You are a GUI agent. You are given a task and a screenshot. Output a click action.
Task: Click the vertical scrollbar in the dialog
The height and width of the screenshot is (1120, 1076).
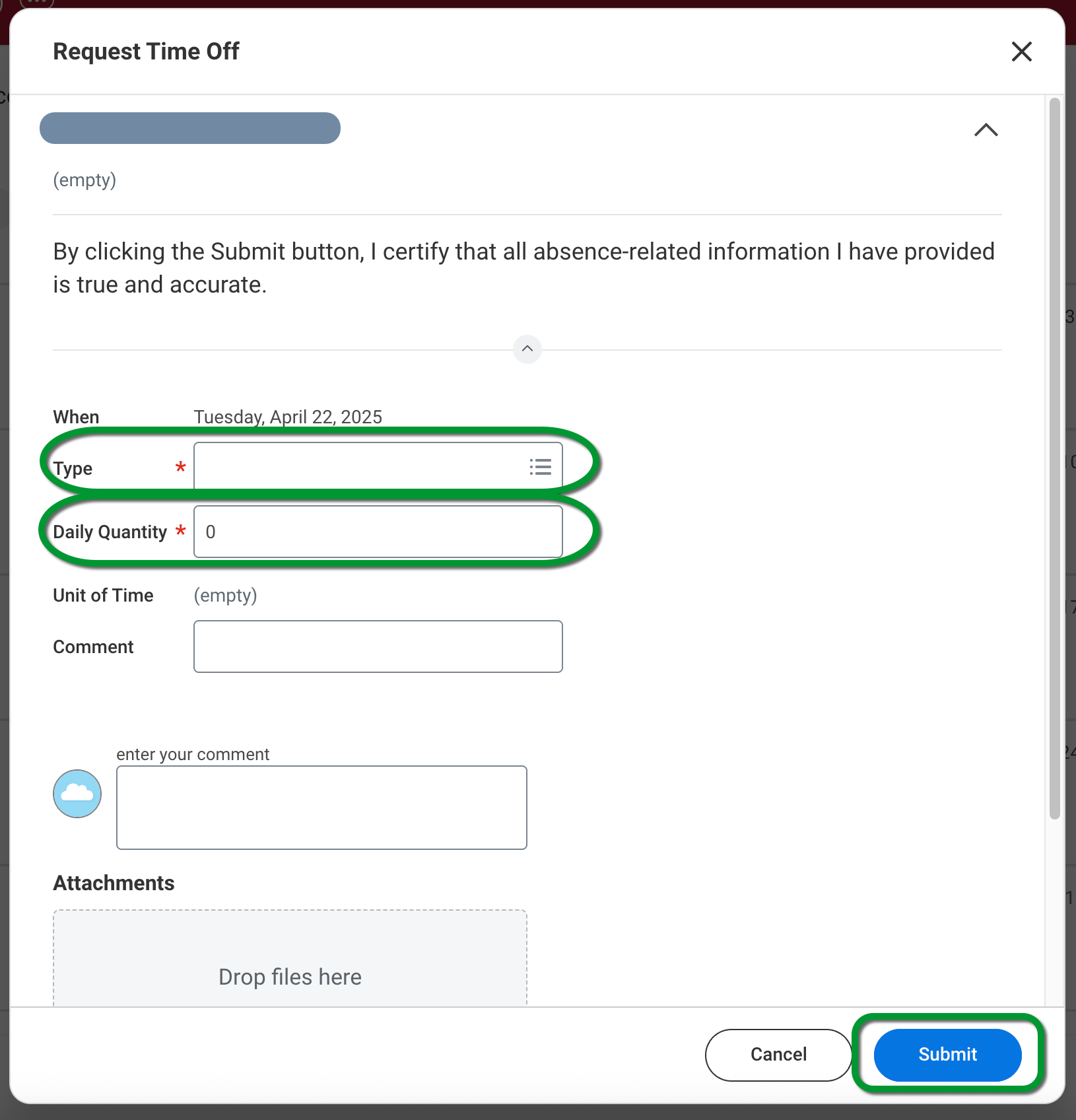[x=1054, y=462]
